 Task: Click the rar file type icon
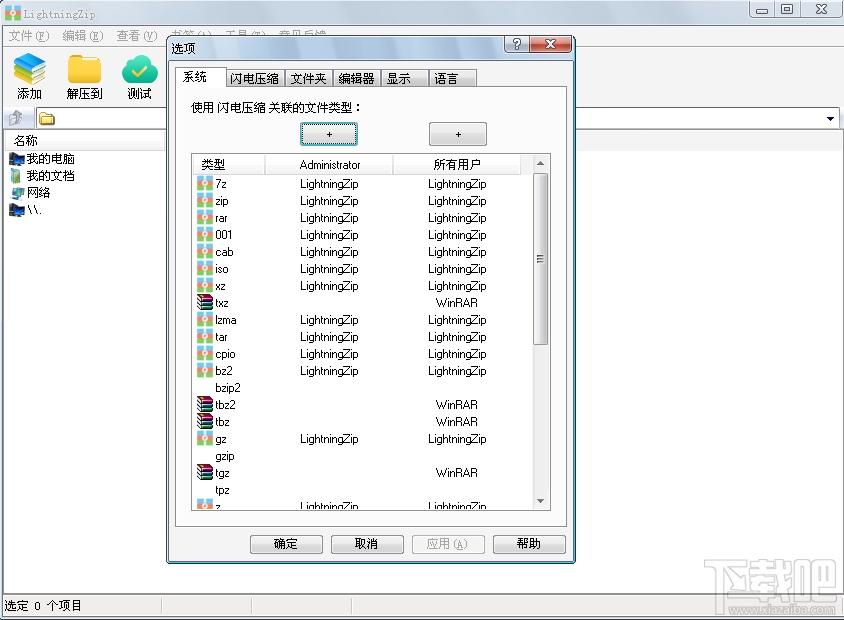(205, 218)
